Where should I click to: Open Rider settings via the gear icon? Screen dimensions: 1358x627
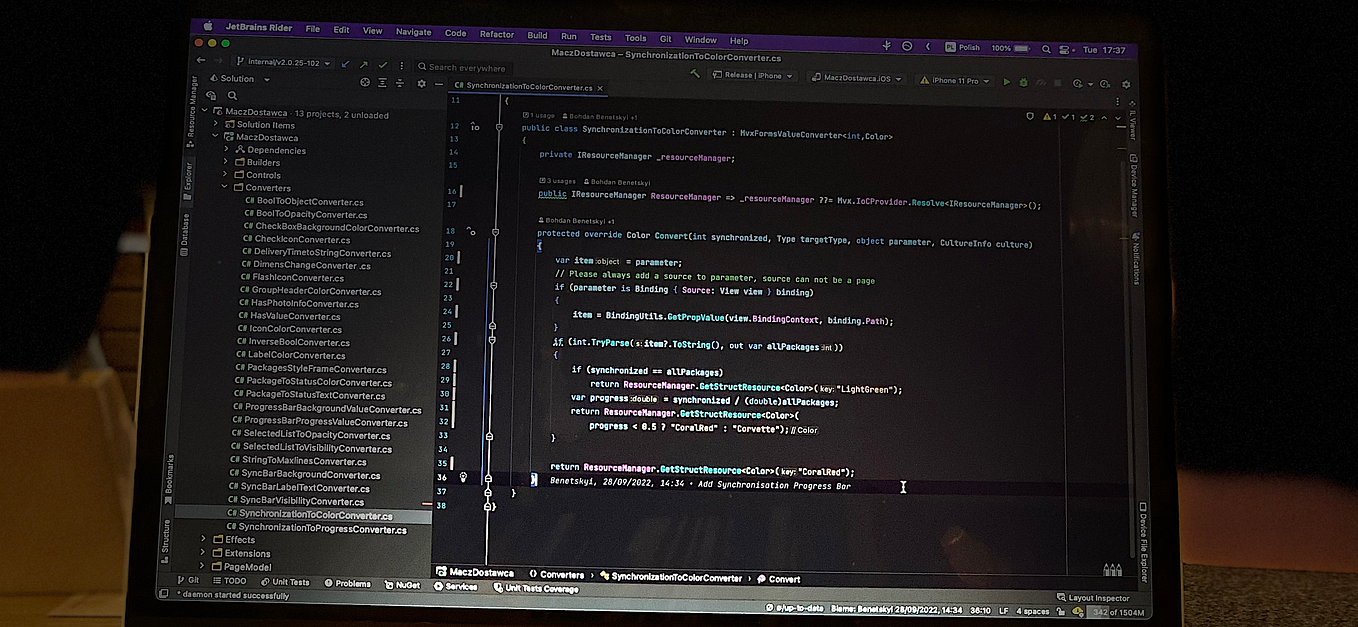(x=1126, y=84)
